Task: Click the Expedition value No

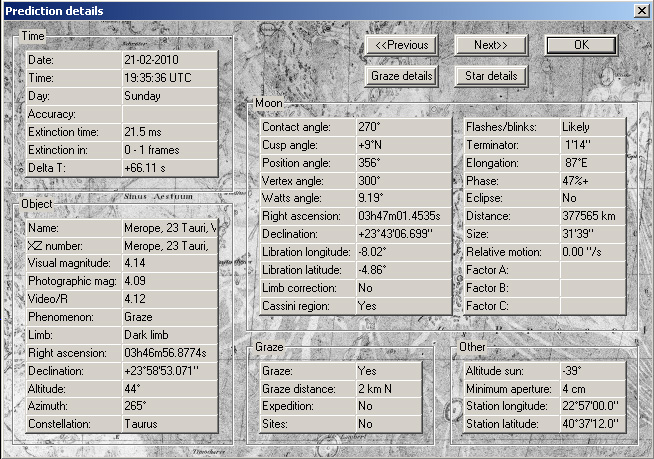Action: [389, 406]
